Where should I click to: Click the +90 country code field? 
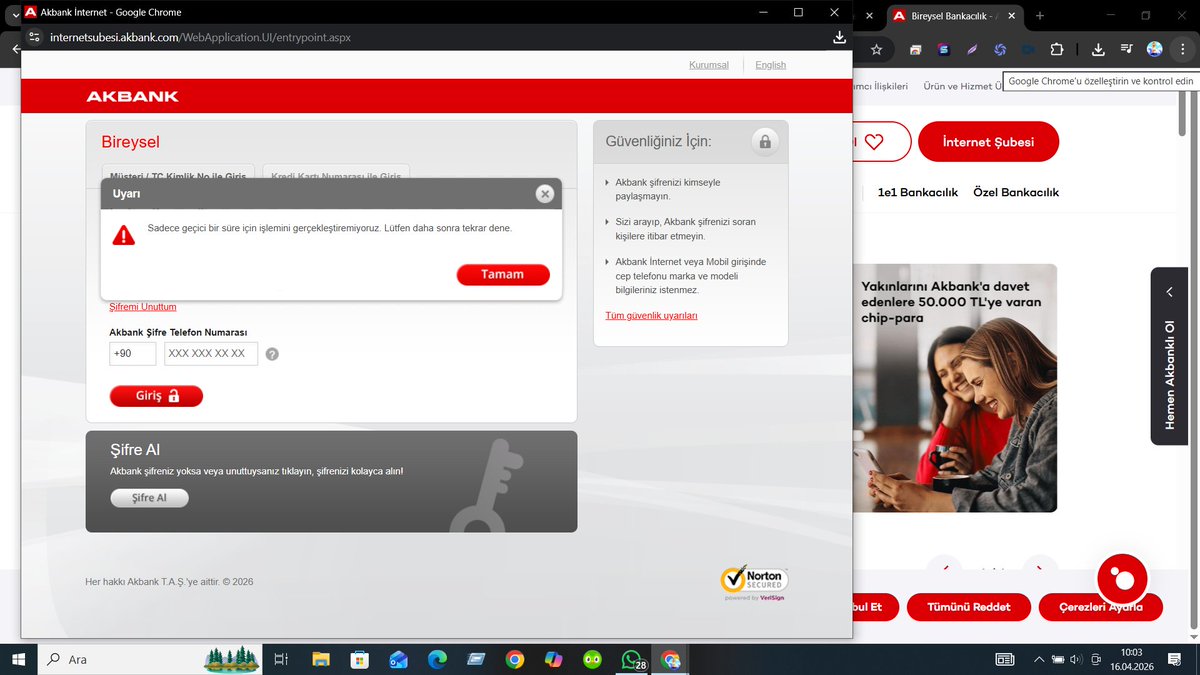coord(133,354)
